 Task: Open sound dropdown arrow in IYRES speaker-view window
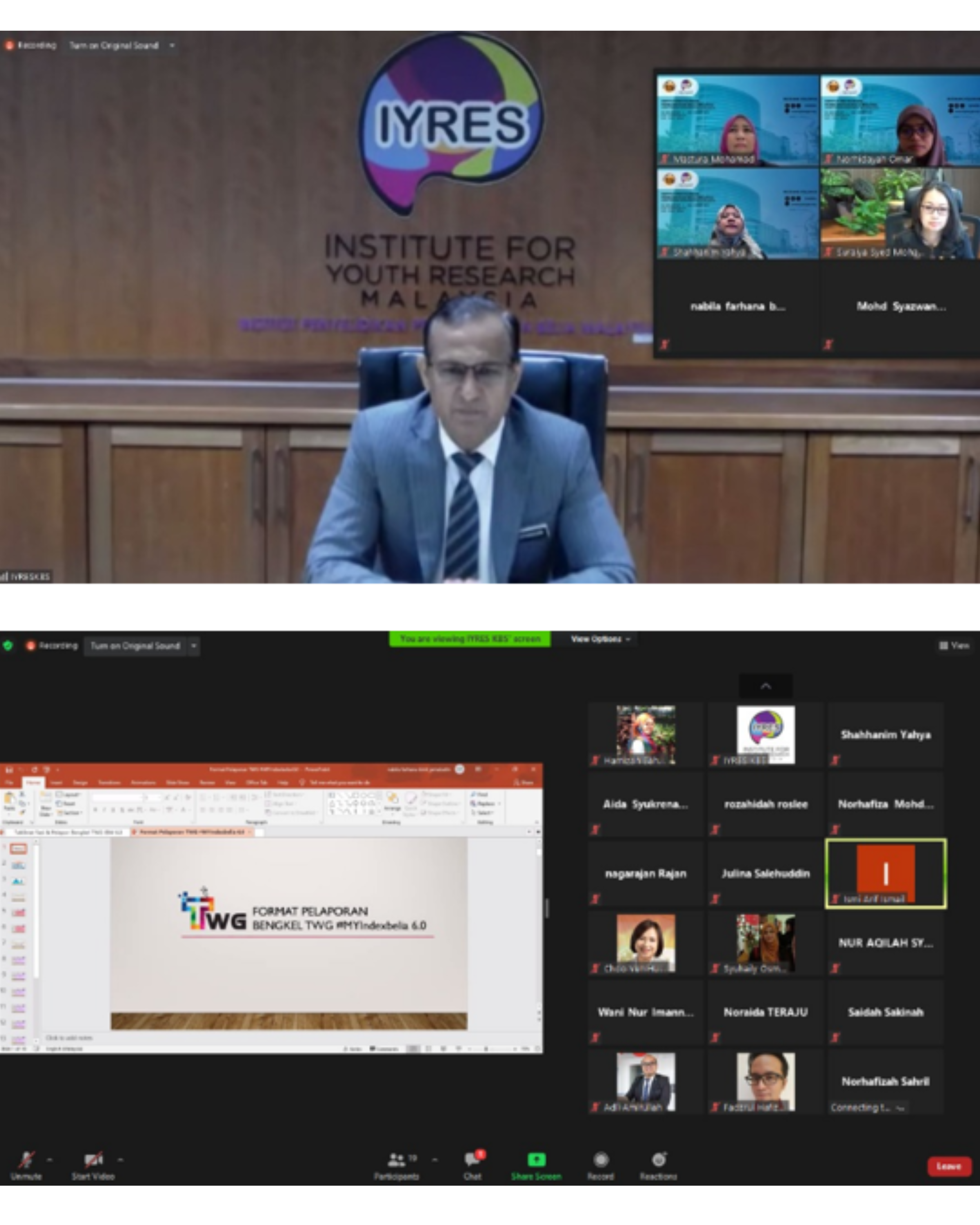[172, 46]
